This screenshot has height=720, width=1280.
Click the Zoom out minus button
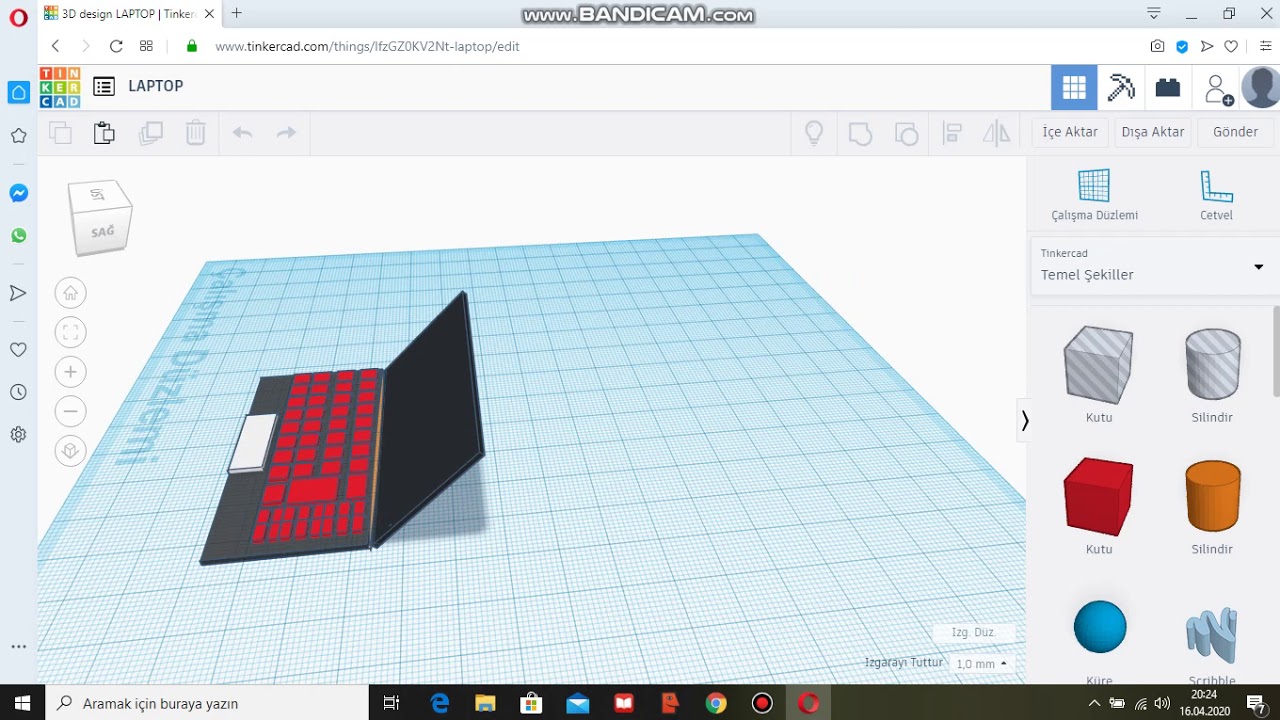(x=70, y=411)
